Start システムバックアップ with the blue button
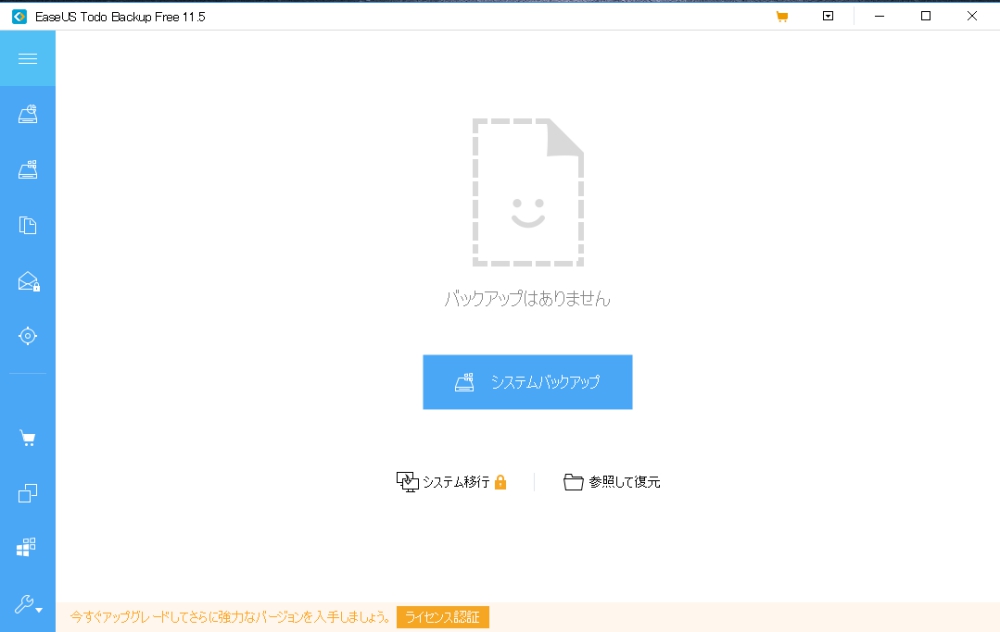This screenshot has width=1000, height=632. 527,382
